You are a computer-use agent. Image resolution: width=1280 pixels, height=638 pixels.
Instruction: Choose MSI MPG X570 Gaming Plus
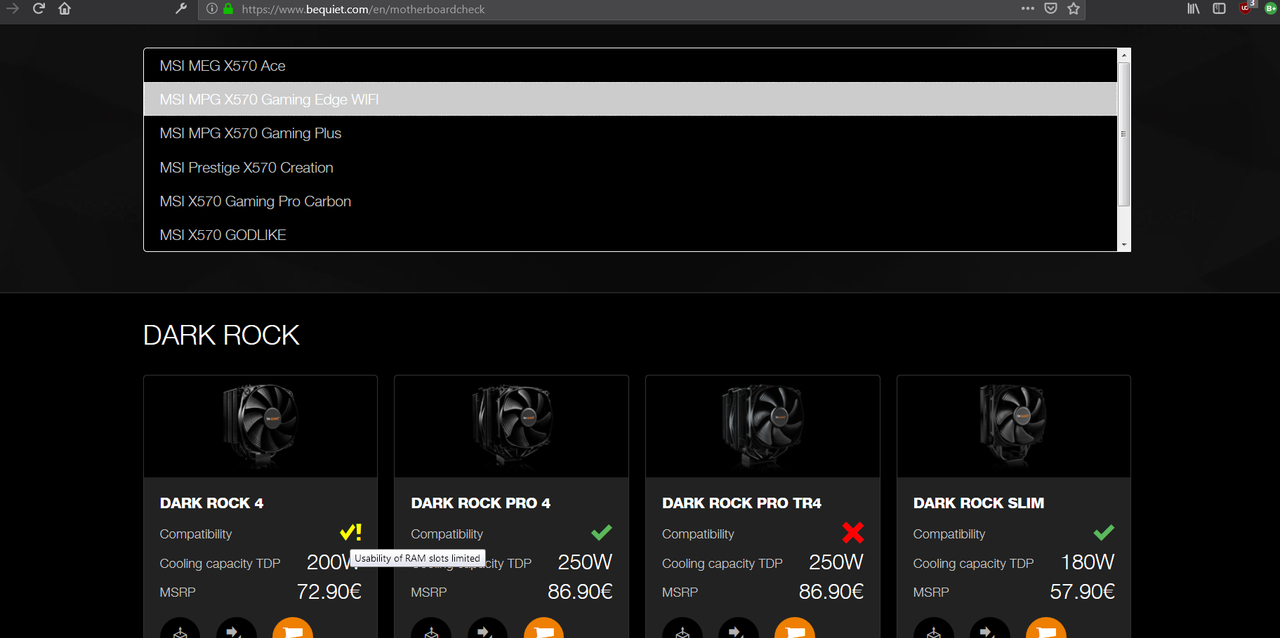[630, 133]
